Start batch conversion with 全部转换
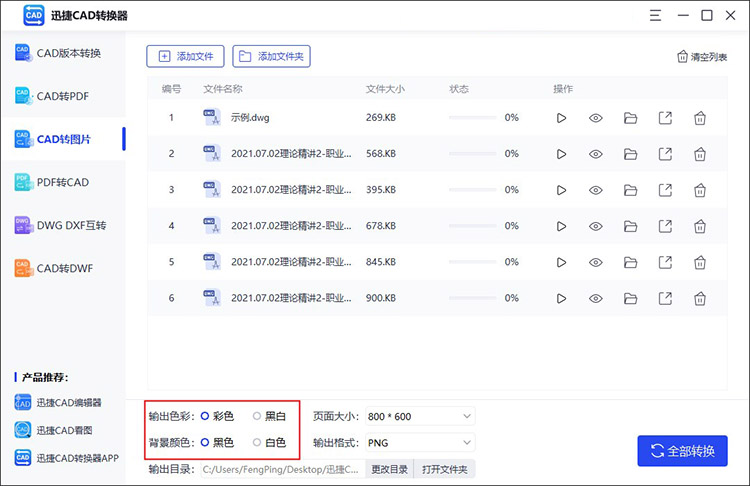Screen dimensions: 750x486 (x=683, y=451)
